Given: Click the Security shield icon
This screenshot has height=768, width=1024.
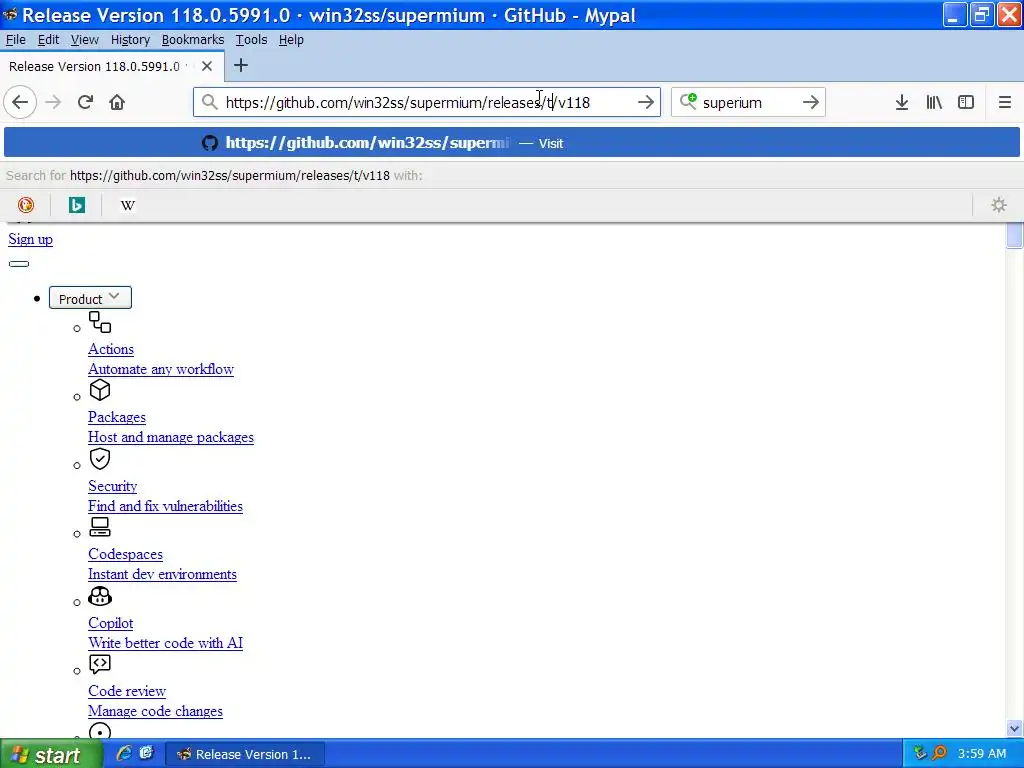Looking at the screenshot, I should (x=100, y=459).
